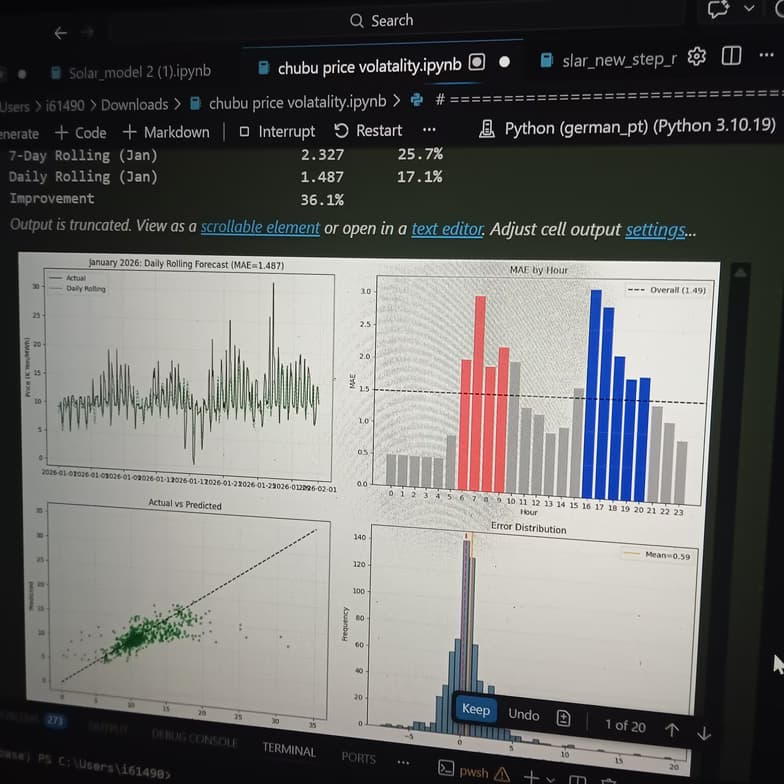Open the dropdown arrow next to the Copilot icon
Image resolution: width=784 pixels, height=784 pixels.
(750, 9)
